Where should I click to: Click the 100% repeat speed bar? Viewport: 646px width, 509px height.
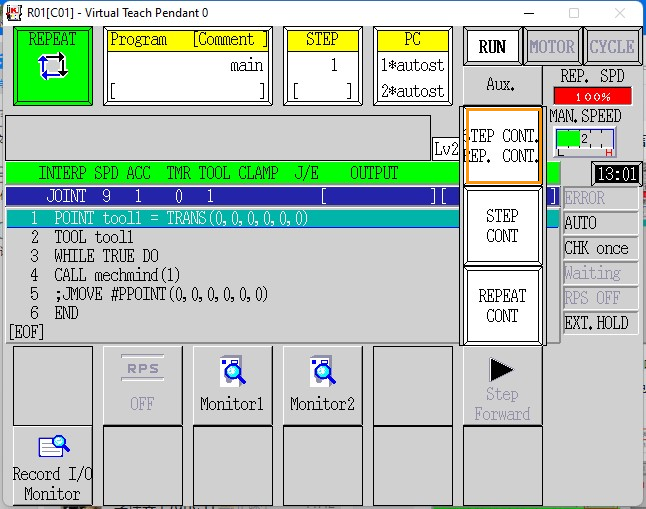point(593,96)
